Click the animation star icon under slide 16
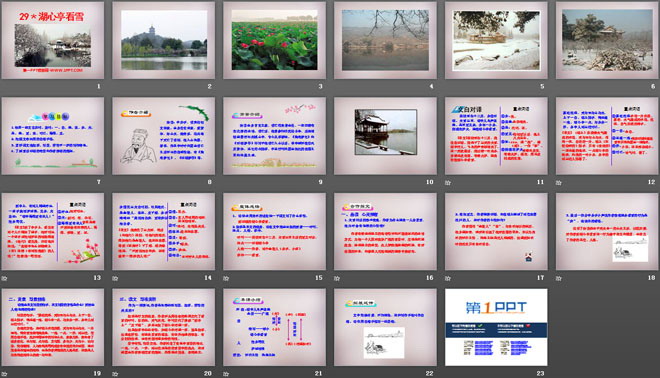660x378 pixels. click(x=337, y=278)
